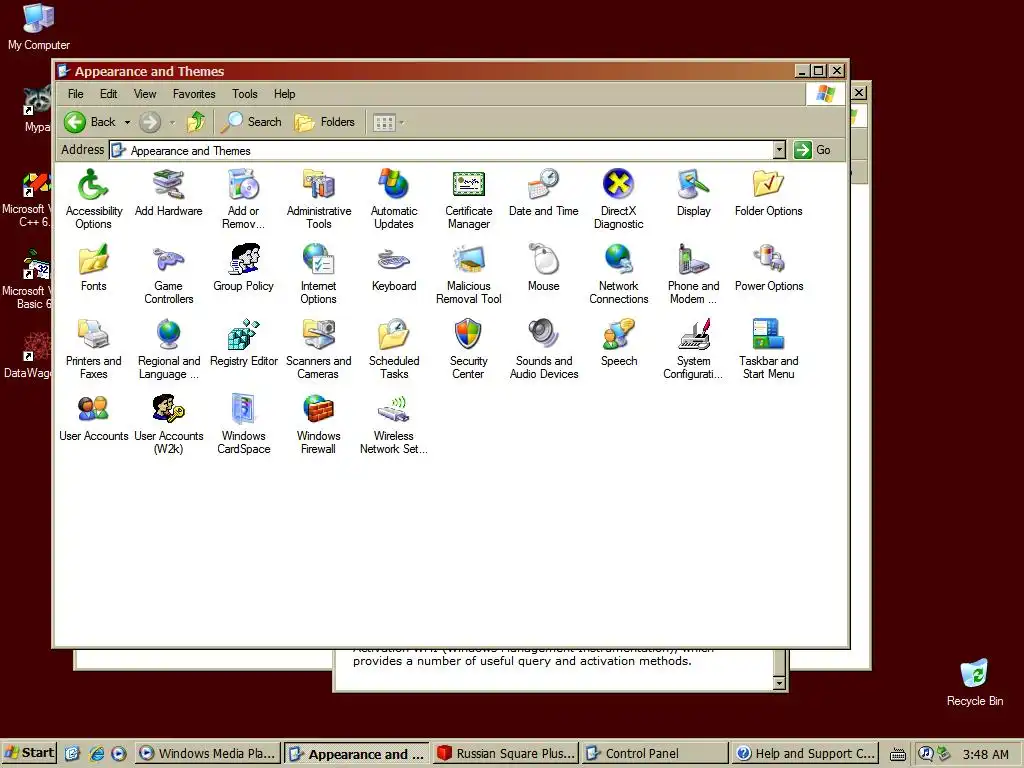Select the My Computer desktop icon
Viewport: 1024px width, 768px height.
pos(39,27)
